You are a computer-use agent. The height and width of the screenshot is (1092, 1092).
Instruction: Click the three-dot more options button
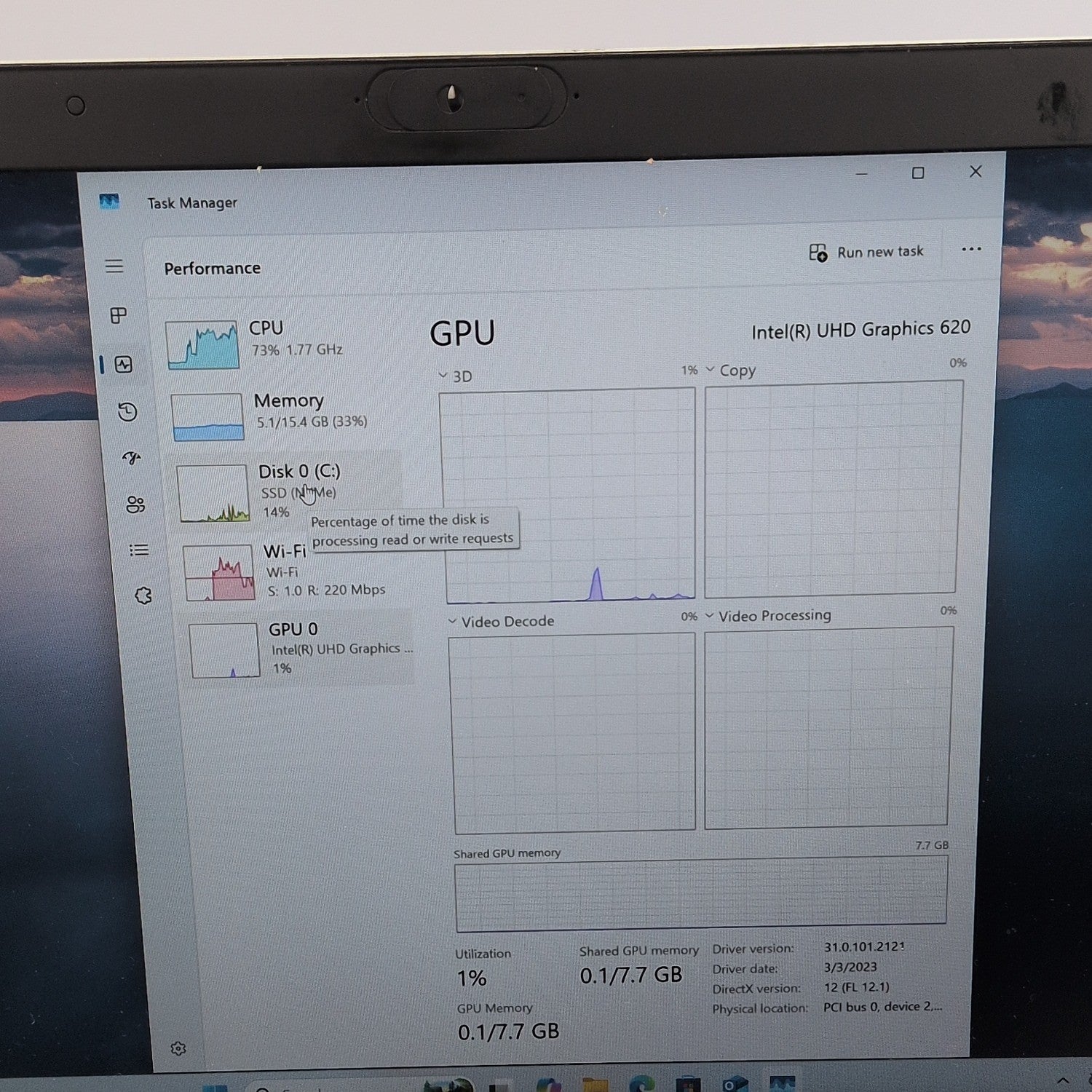[x=971, y=249]
